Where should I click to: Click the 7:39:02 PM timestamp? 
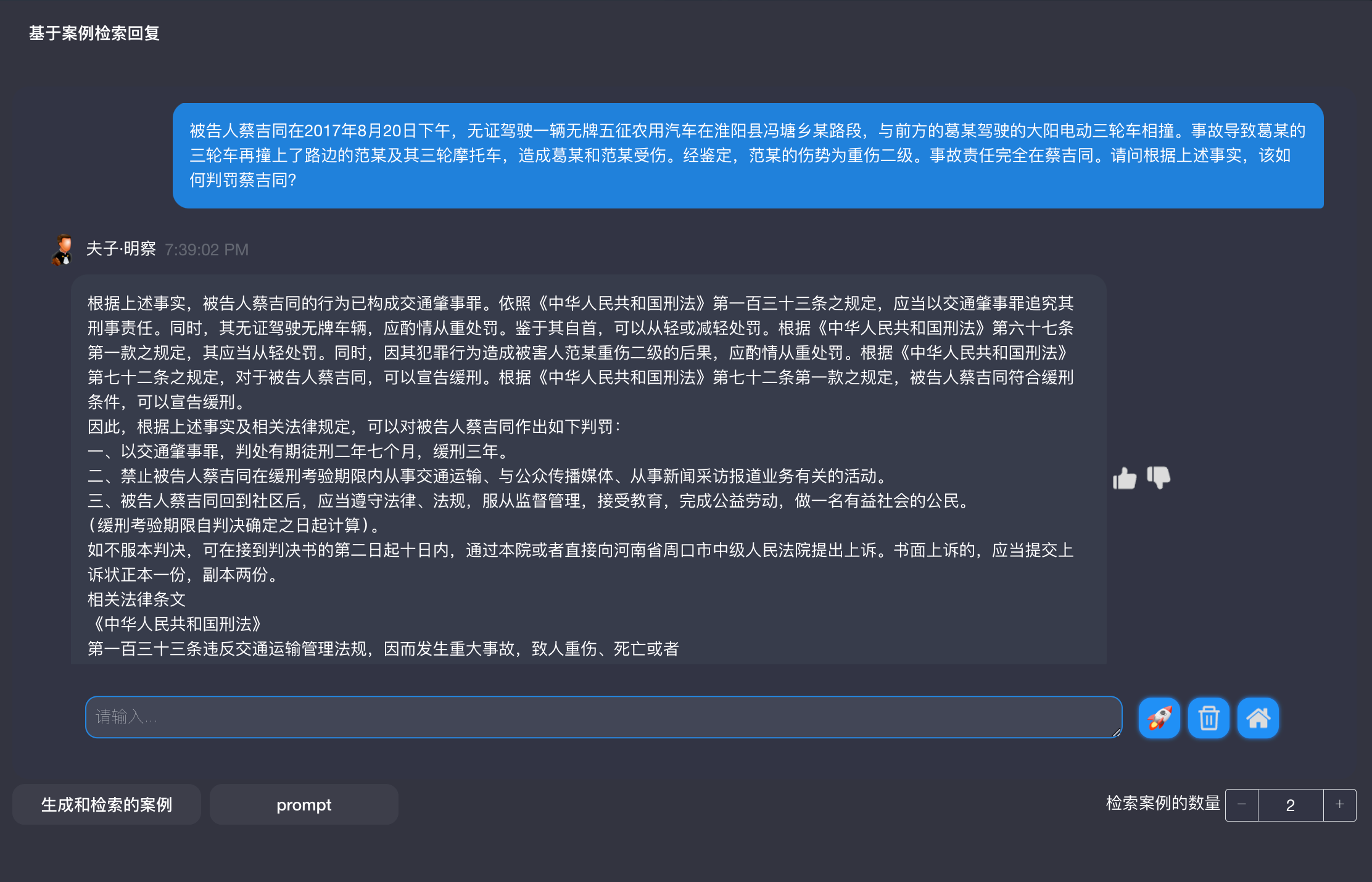[x=207, y=250]
